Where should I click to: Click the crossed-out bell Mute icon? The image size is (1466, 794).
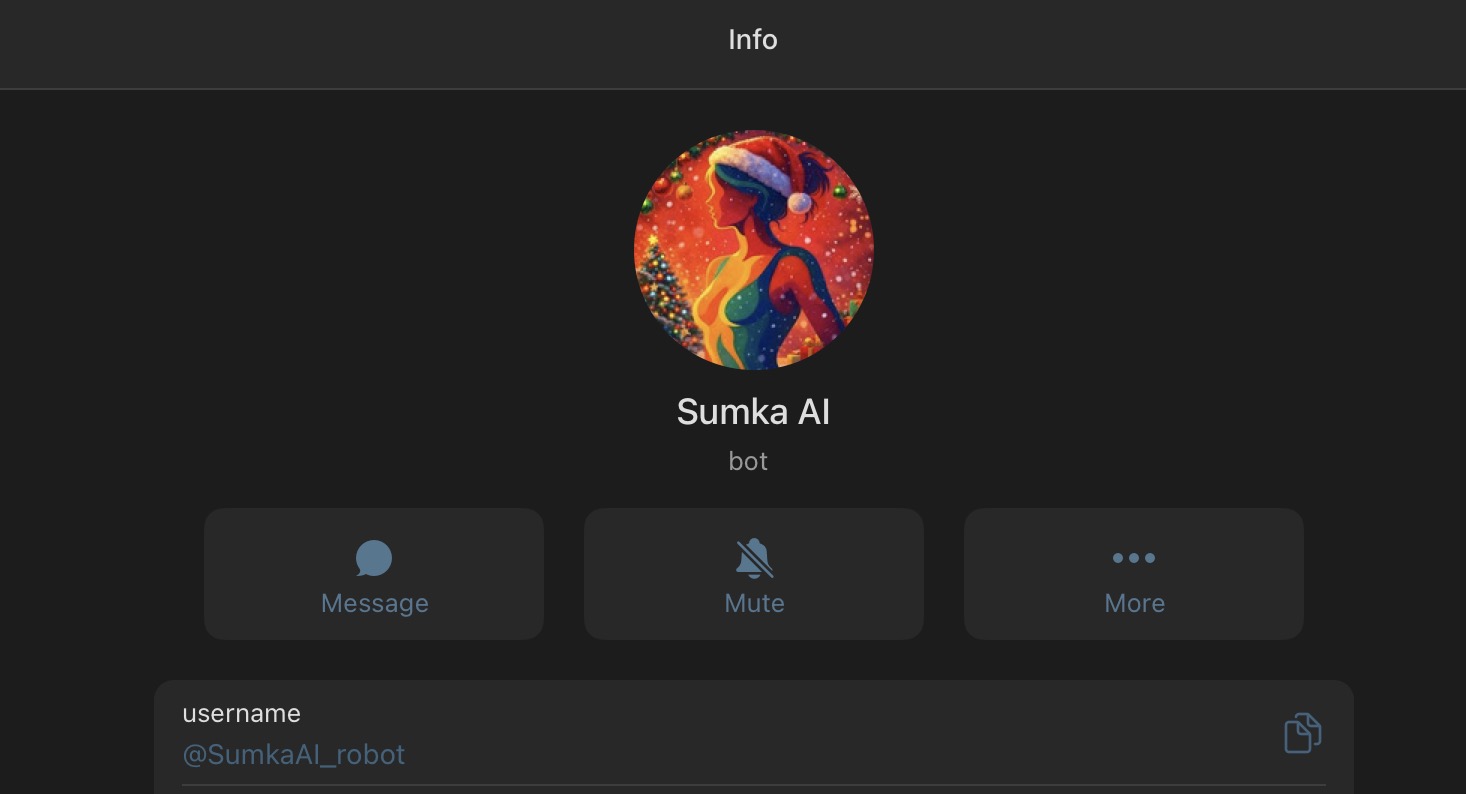click(754, 558)
